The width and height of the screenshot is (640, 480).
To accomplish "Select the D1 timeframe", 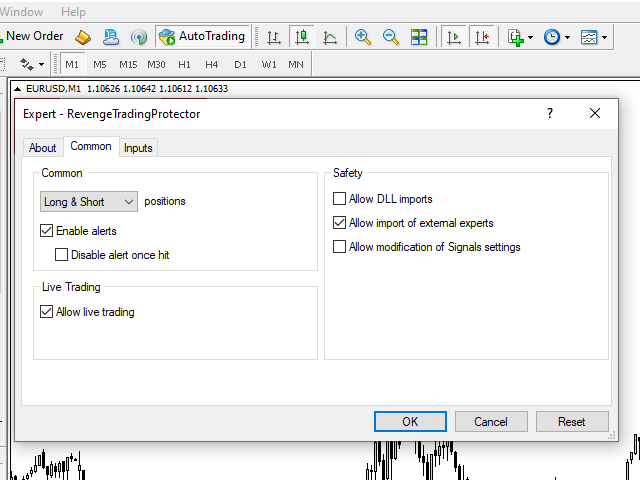I will tap(240, 64).
